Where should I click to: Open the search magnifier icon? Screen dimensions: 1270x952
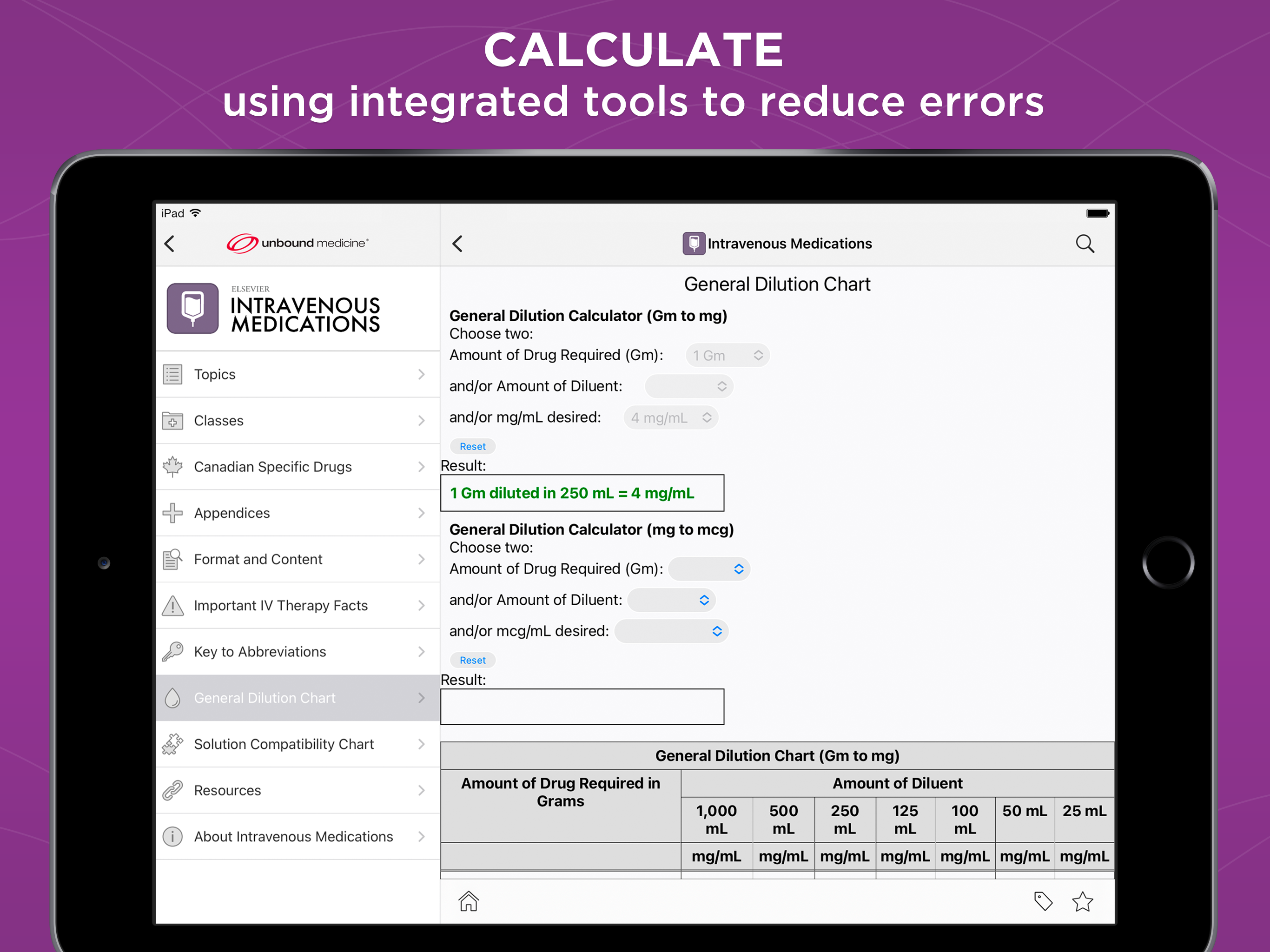point(1085,244)
